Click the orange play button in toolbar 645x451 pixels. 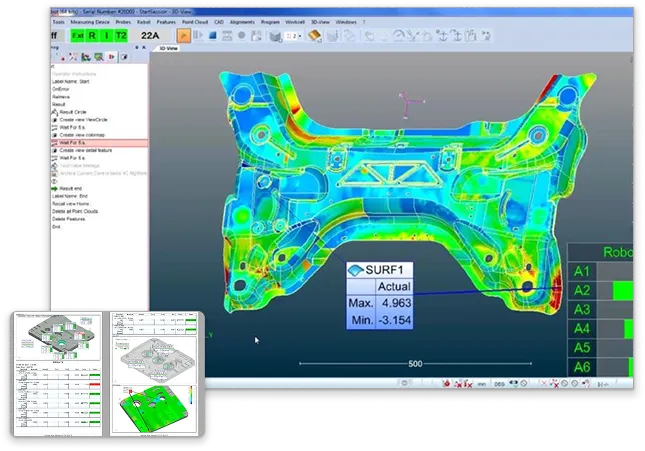coord(183,37)
